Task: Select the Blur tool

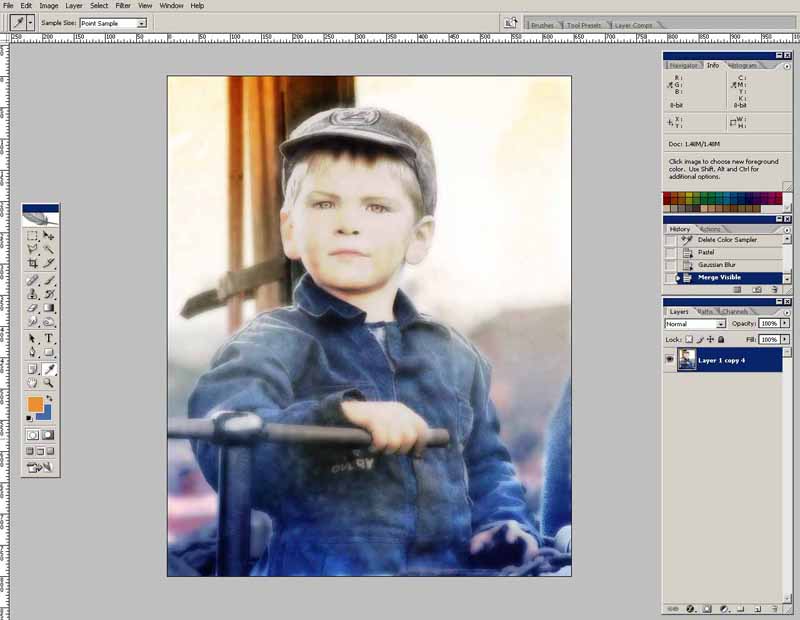Action: click(33, 321)
